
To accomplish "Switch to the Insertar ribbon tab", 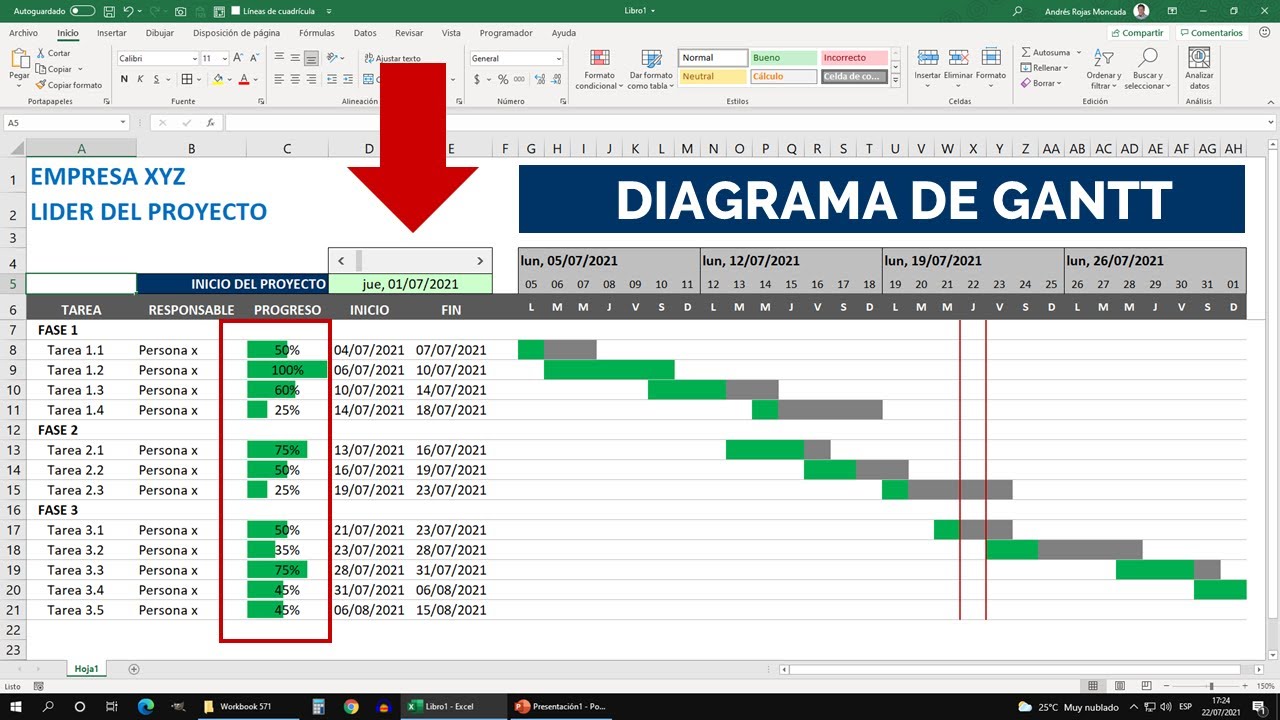I will pos(111,33).
